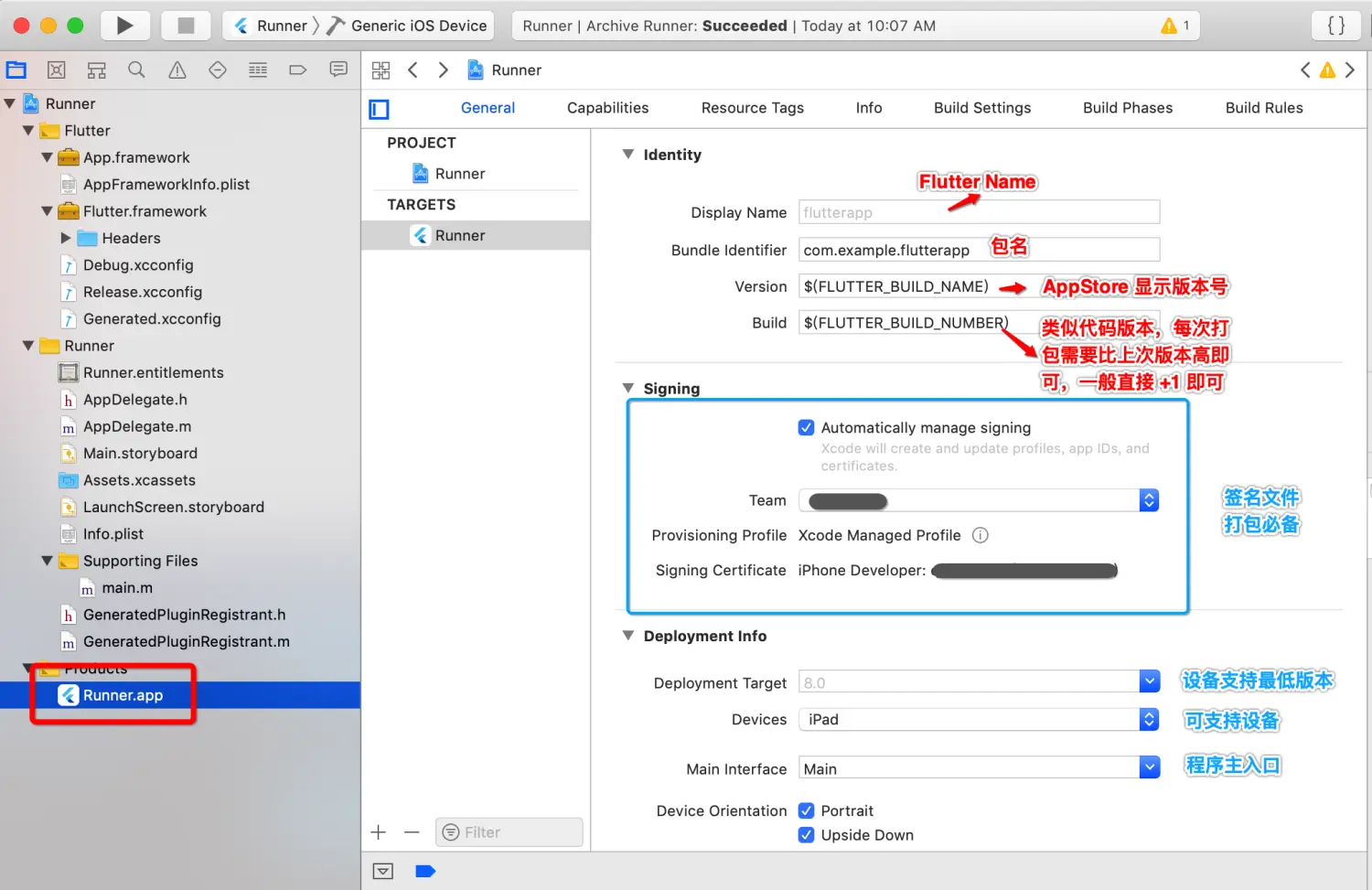Viewport: 1372px width, 890px height.
Task: Toggle Automatically manage signing checkbox
Action: [806, 427]
